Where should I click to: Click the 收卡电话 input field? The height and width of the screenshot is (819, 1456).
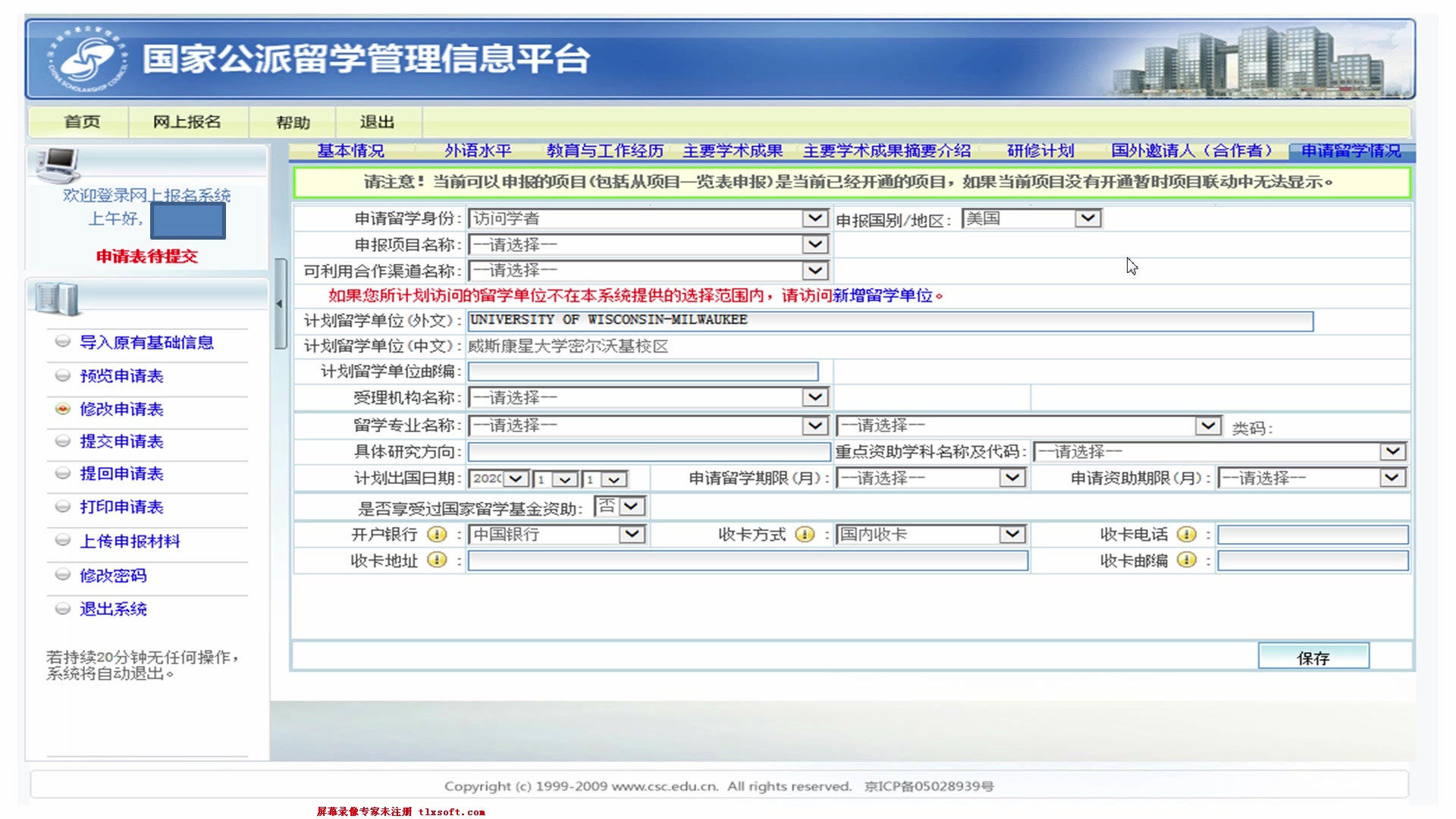pyautogui.click(x=1313, y=535)
